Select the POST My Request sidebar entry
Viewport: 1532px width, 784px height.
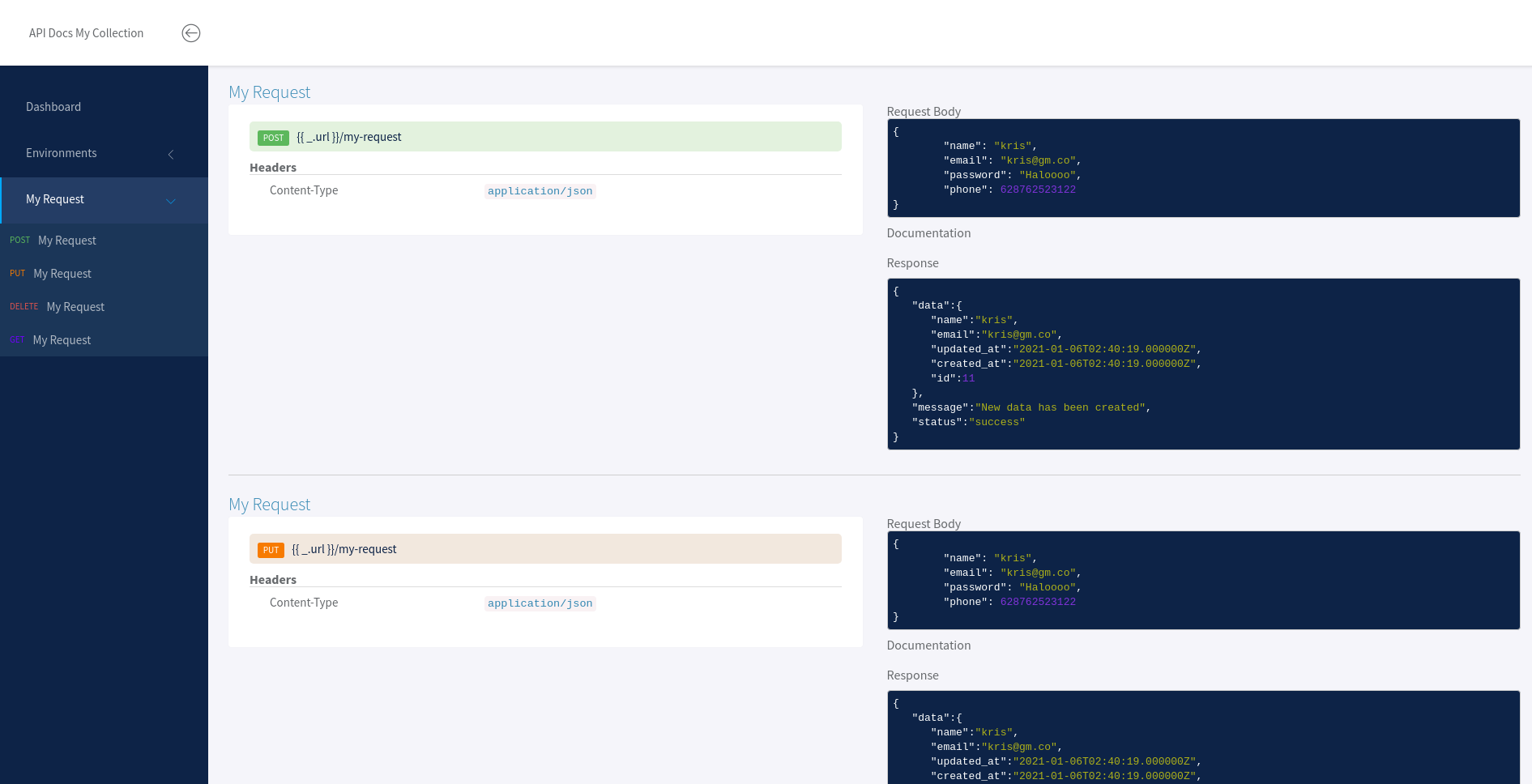[x=104, y=241]
